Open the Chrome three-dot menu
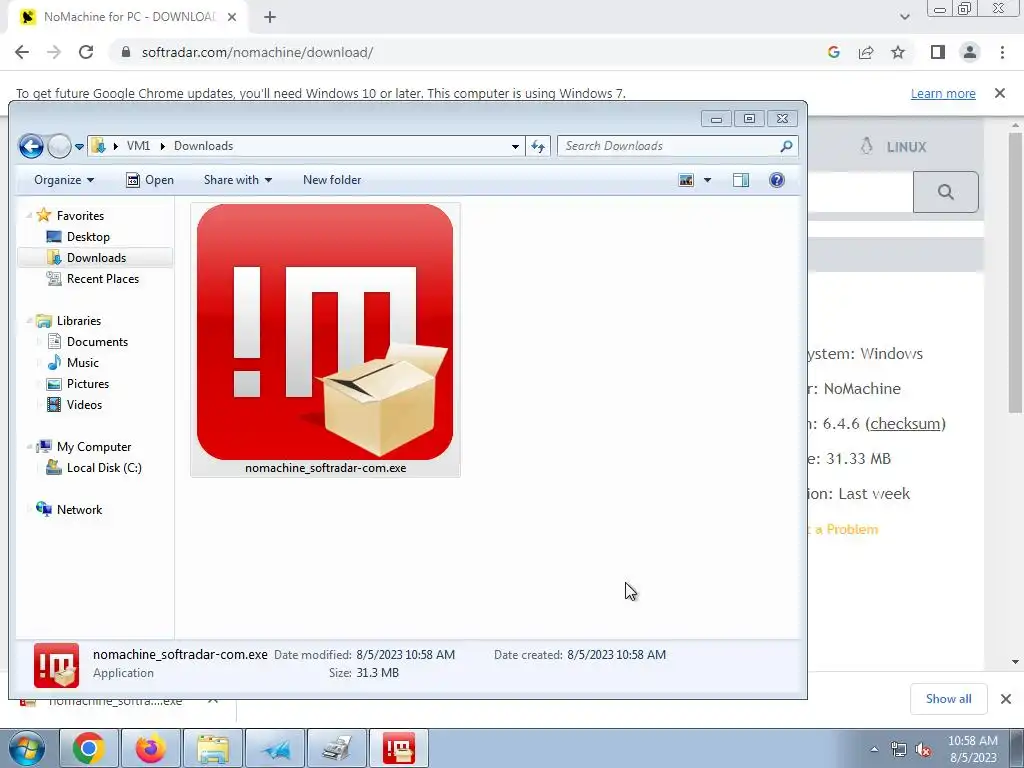Viewport: 1024px width, 768px height. pyautogui.click(x=1002, y=52)
